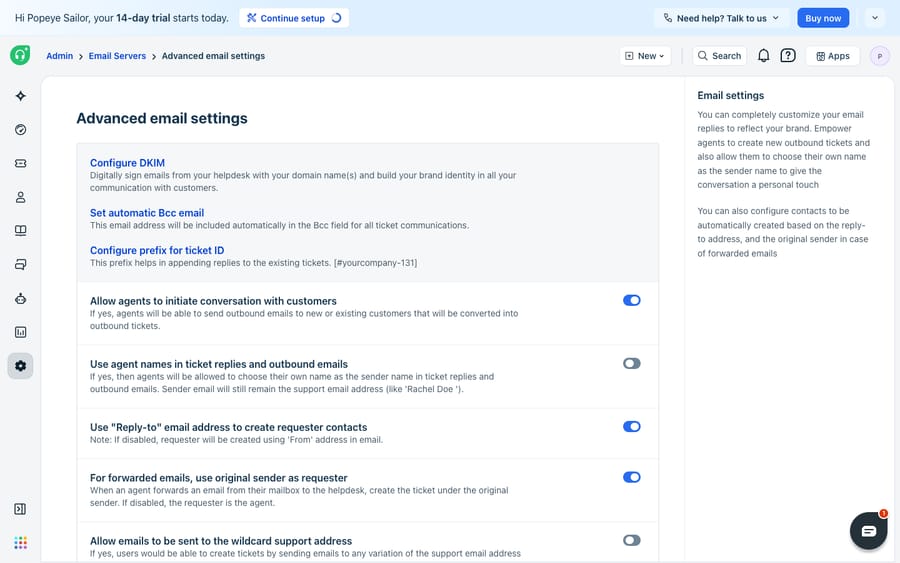The width and height of the screenshot is (900, 563).
Task: Collapse the trial banner chevron
Action: (x=875, y=18)
